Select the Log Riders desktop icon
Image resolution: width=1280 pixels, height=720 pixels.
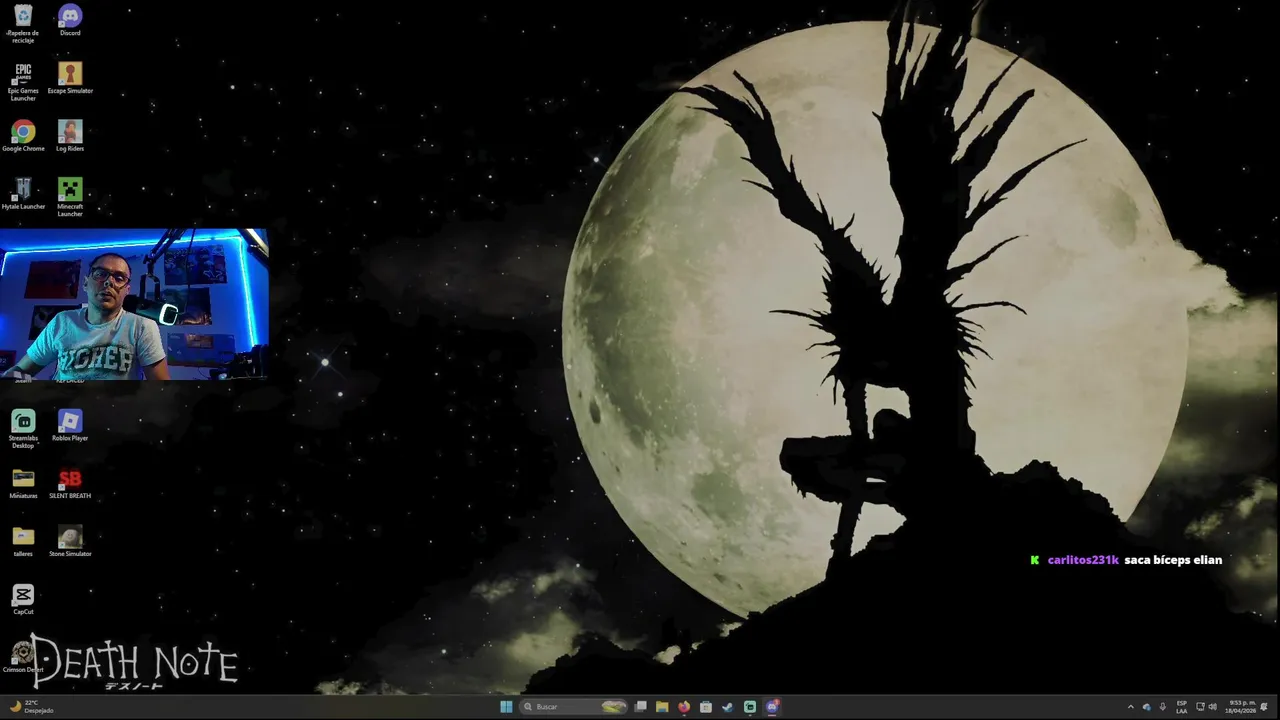pyautogui.click(x=70, y=136)
